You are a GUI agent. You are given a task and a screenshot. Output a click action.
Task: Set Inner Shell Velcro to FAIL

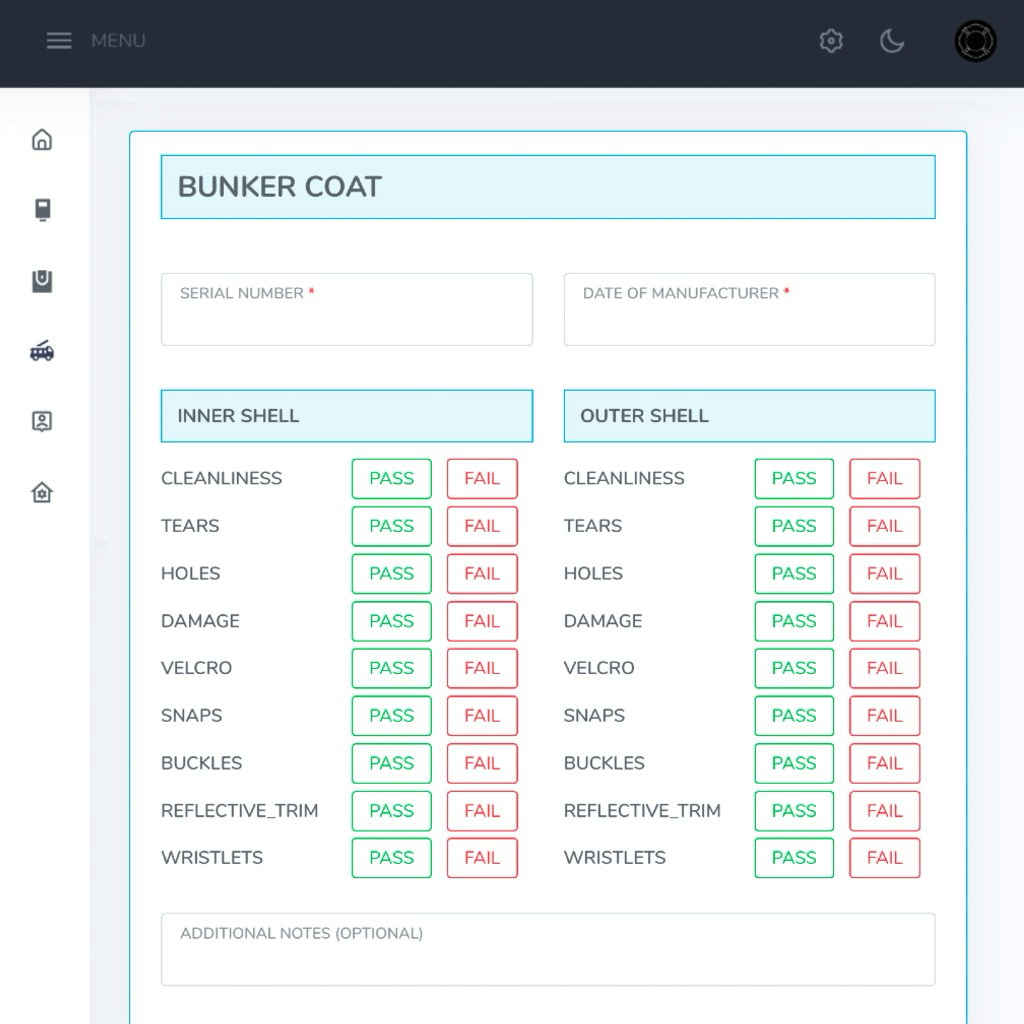click(482, 668)
